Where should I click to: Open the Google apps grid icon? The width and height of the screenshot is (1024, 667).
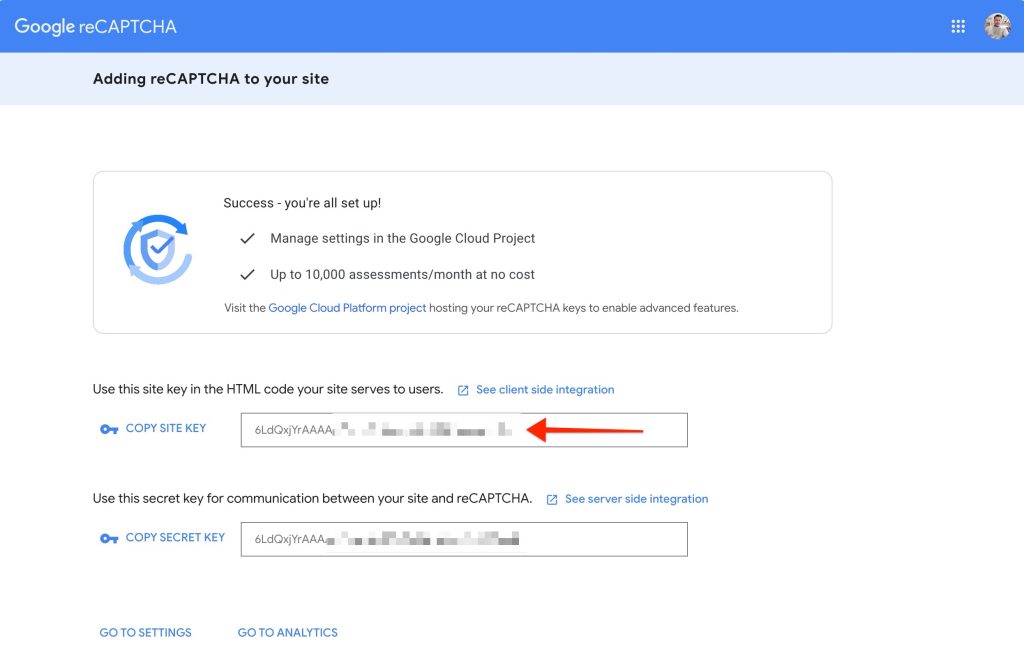[x=957, y=26]
